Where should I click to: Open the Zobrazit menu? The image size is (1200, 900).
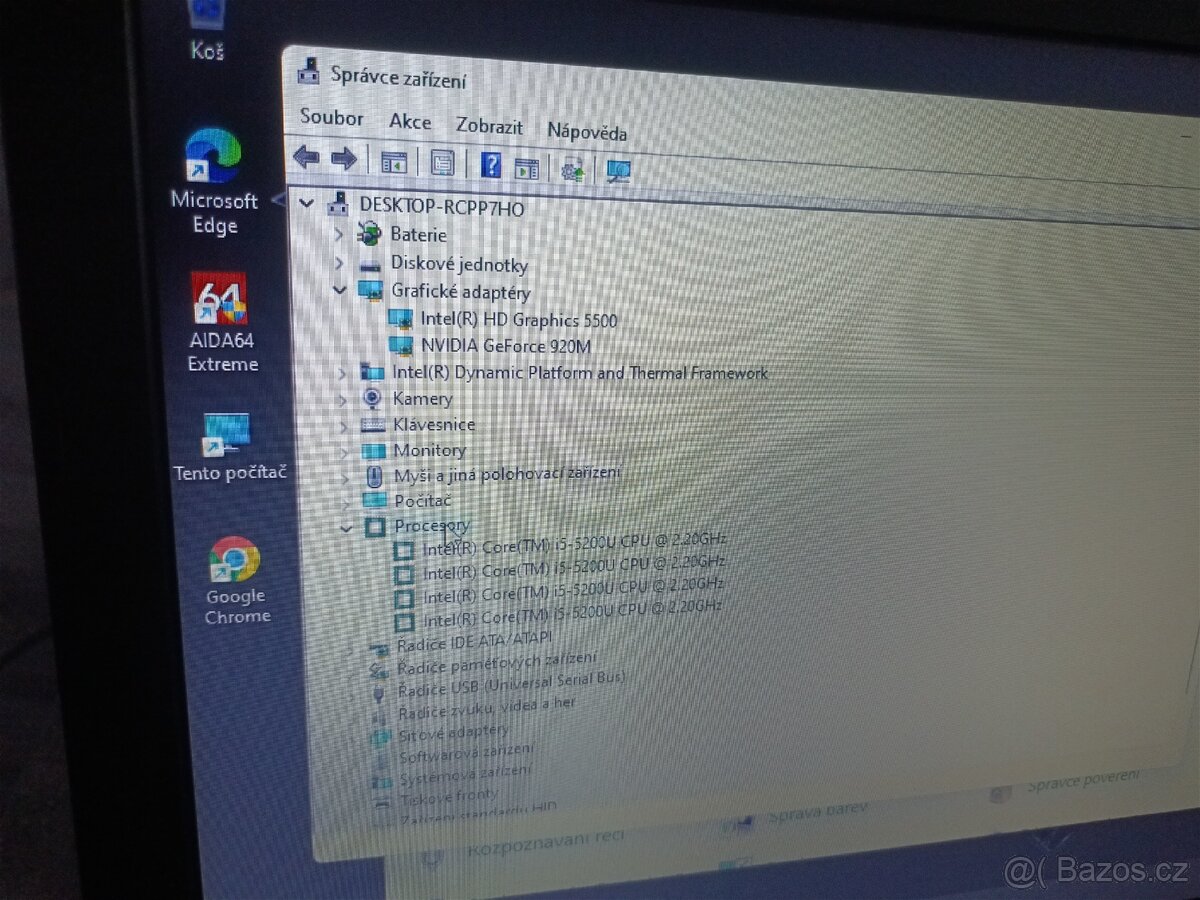click(x=489, y=126)
